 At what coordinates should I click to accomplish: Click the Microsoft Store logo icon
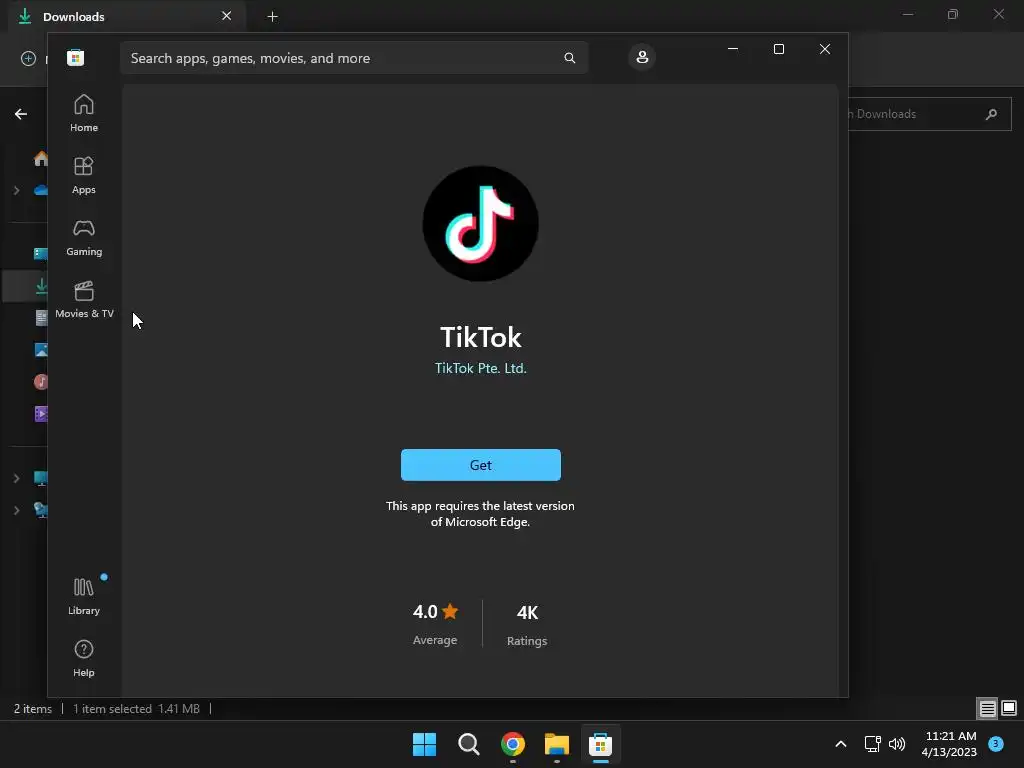coord(75,57)
